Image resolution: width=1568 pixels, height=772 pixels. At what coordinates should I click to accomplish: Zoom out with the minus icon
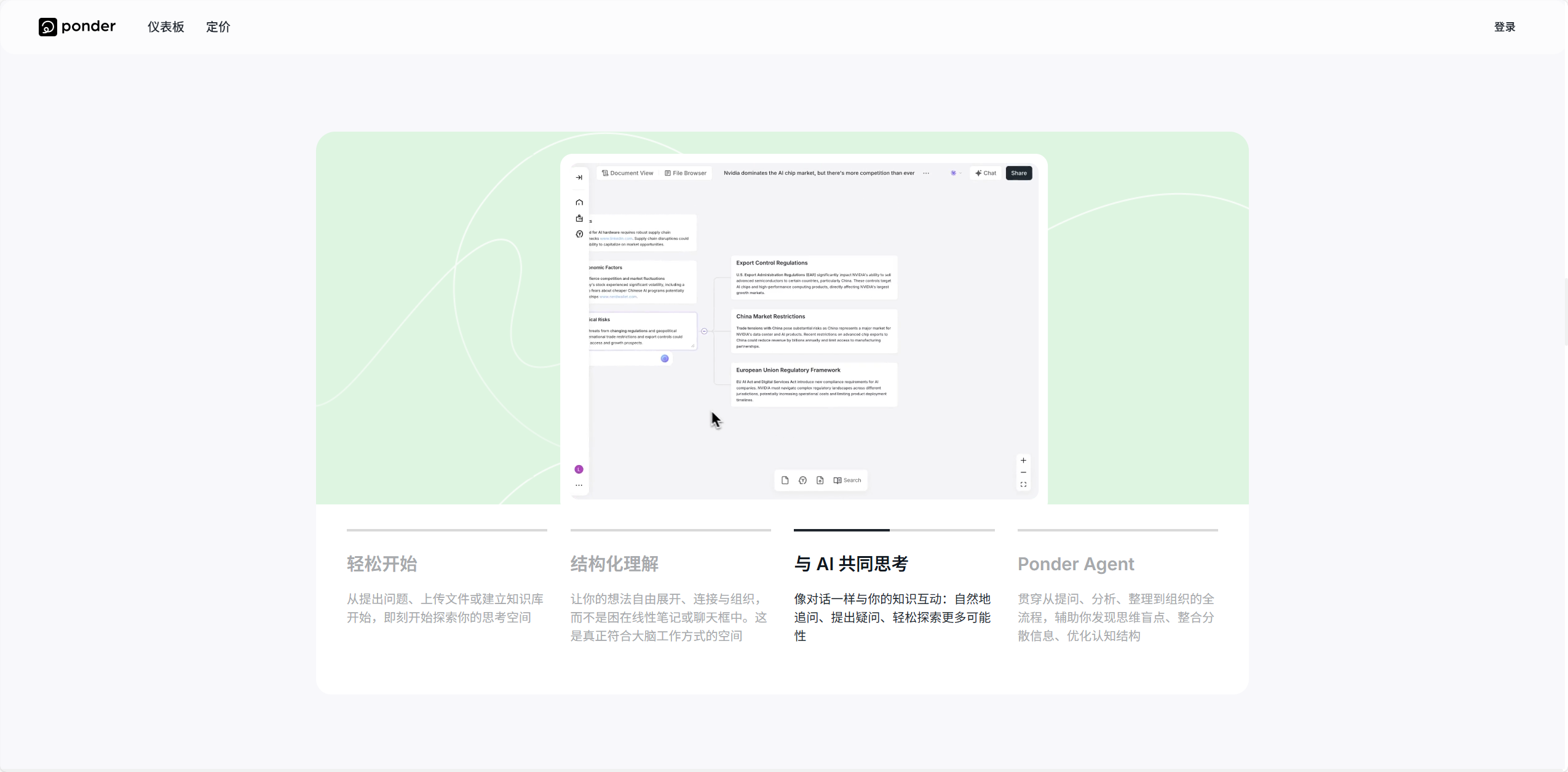1023,472
